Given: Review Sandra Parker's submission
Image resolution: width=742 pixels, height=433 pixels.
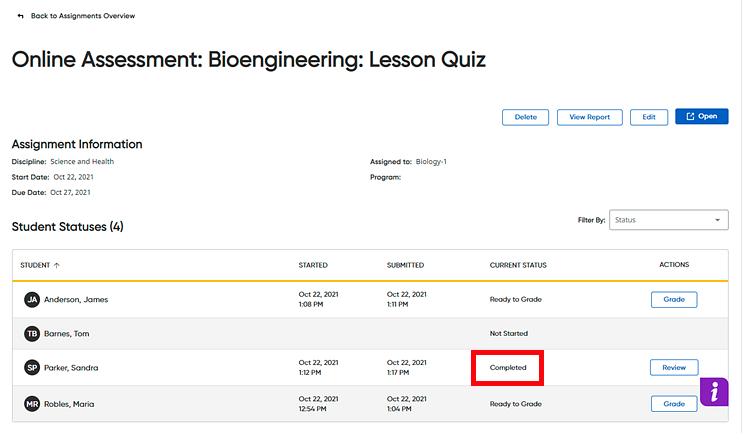Looking at the screenshot, I should [674, 368].
